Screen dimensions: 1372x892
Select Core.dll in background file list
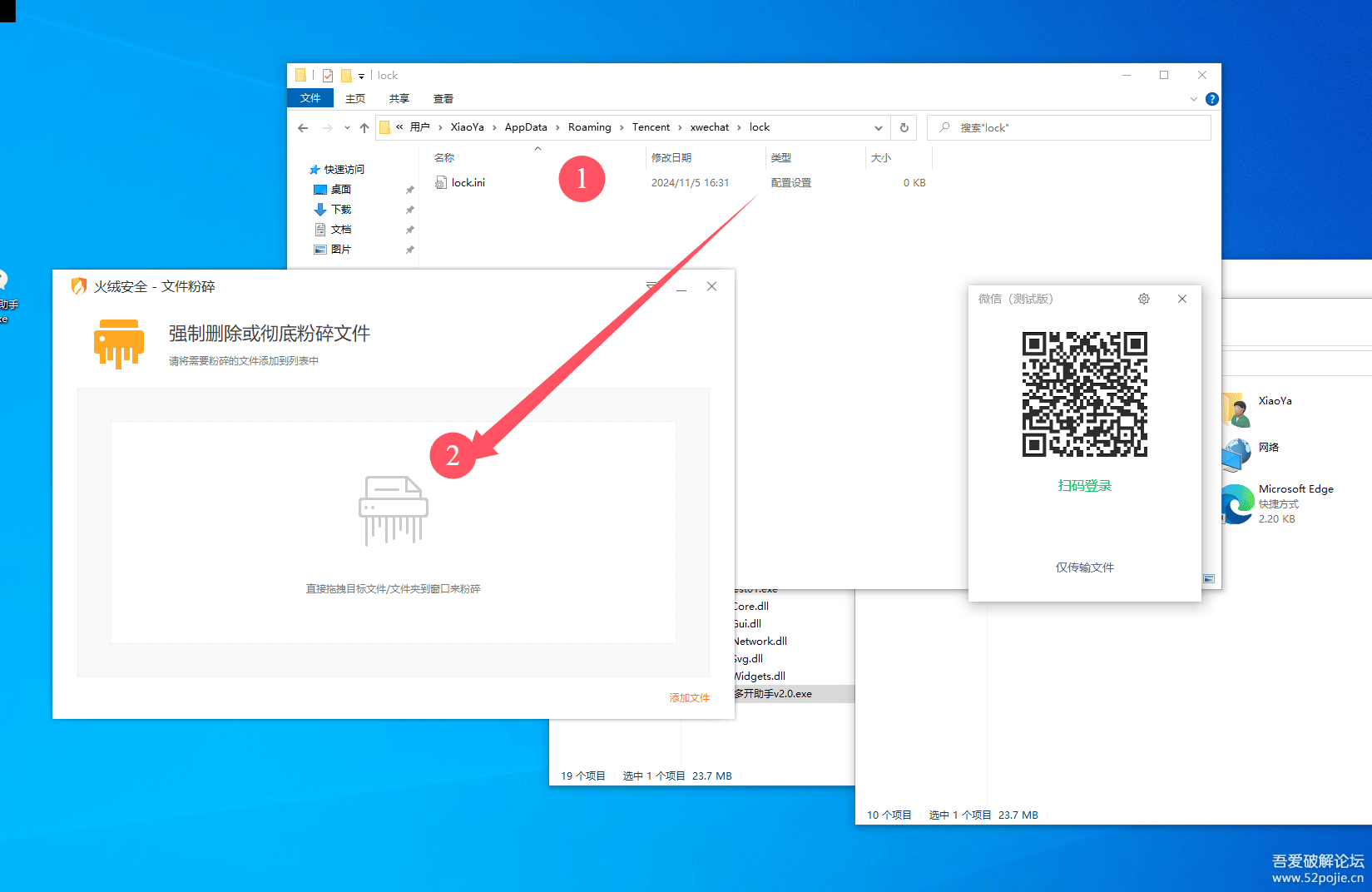click(x=751, y=607)
